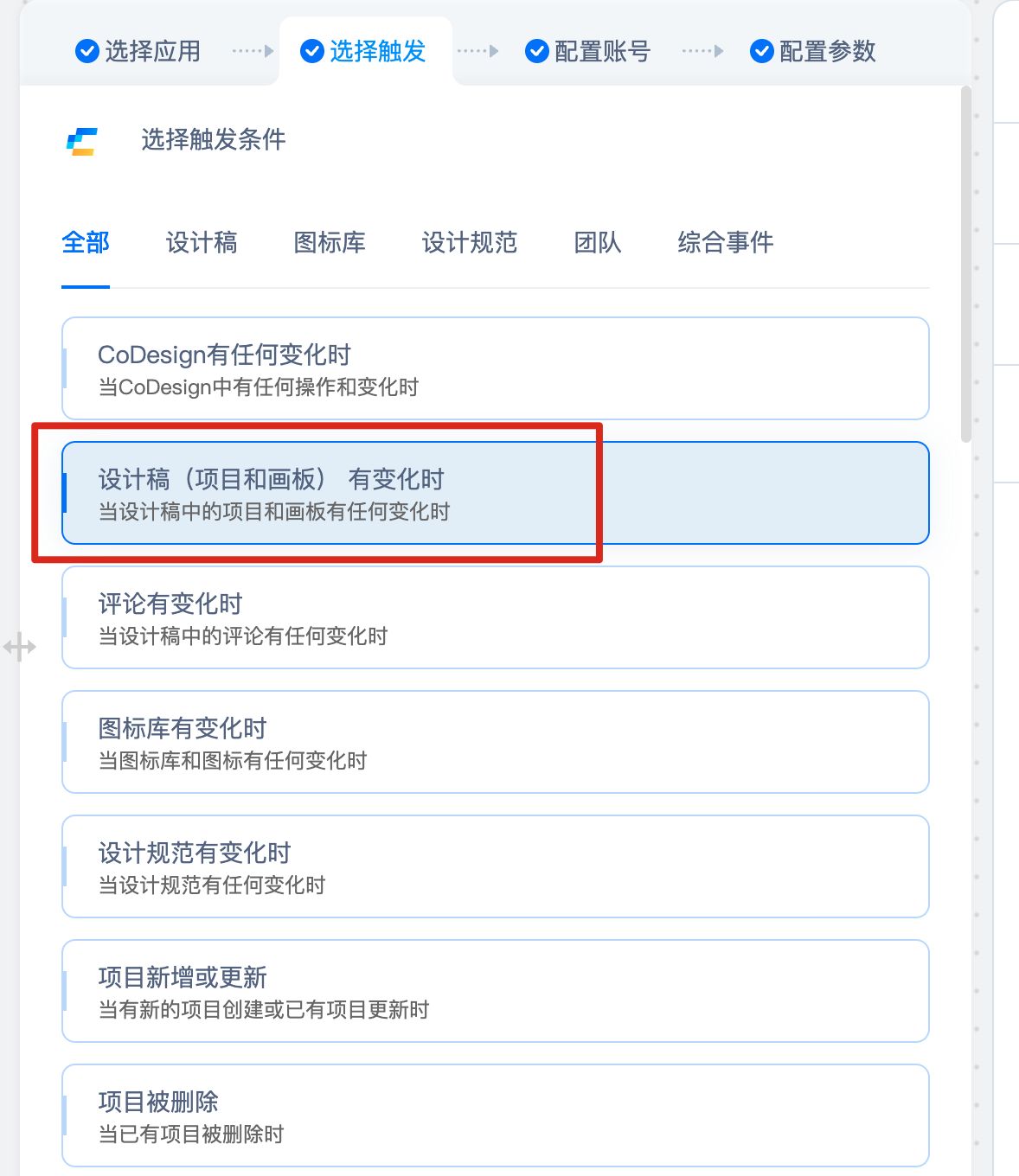Click the checkmark icon on 配置账号 step

tap(536, 51)
